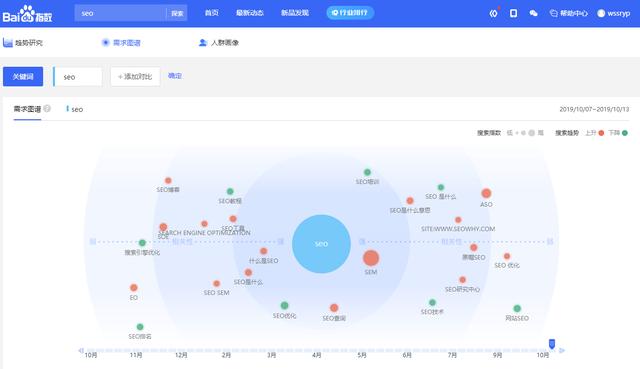Click the code-brackets icon in the top bar

tap(493, 13)
